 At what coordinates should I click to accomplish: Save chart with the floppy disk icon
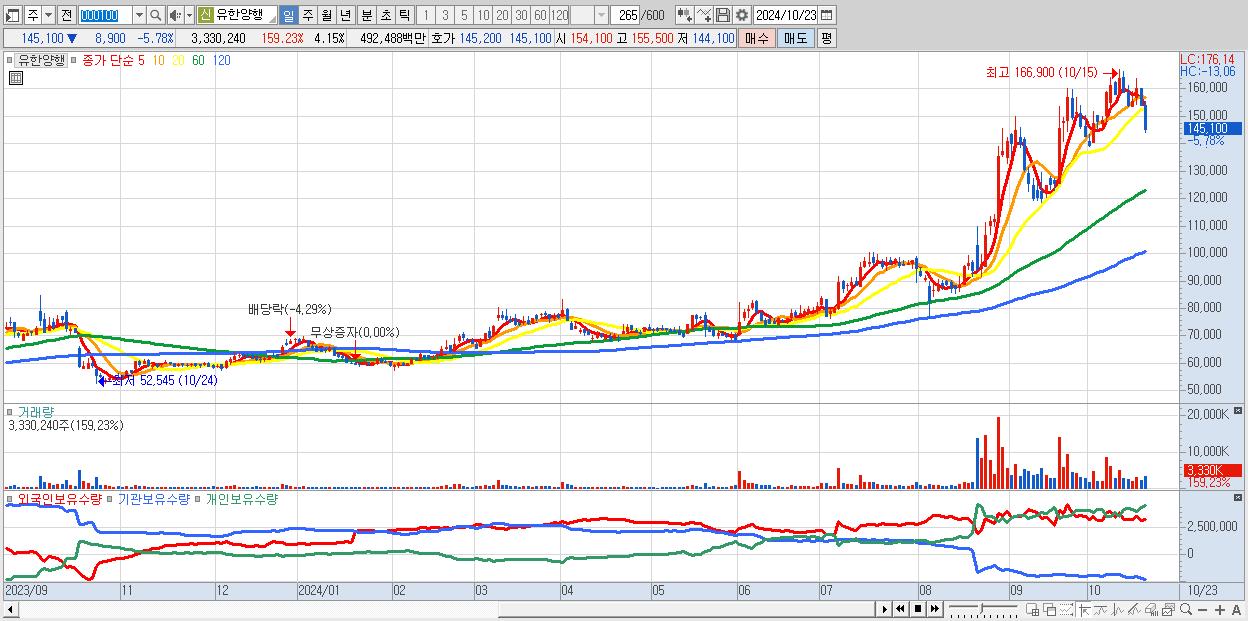pos(723,15)
